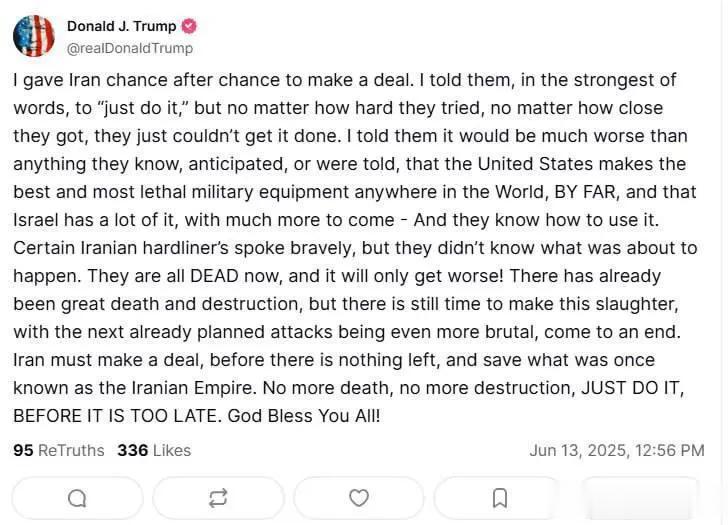Click the "Likes" label beside 336
This screenshot has width=728, height=525.
172,450
